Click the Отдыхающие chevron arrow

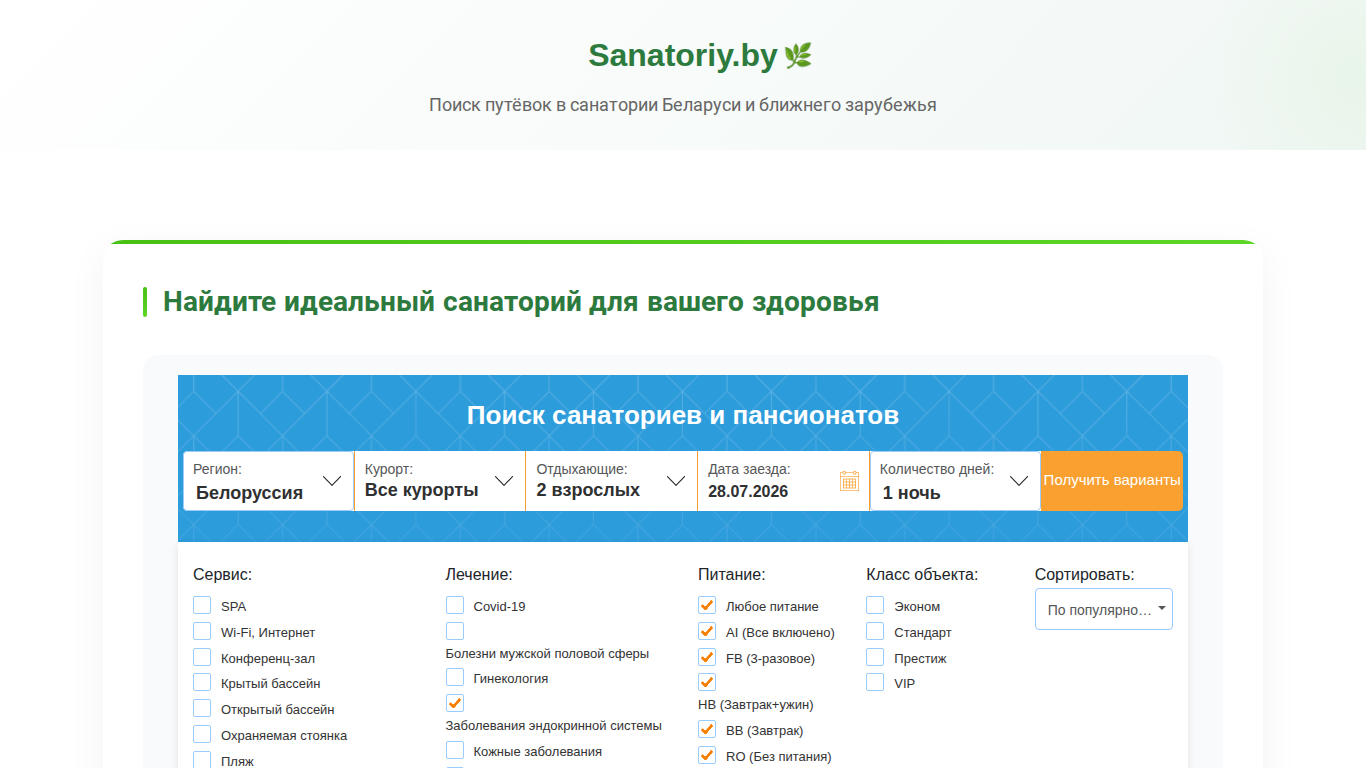[x=676, y=481]
